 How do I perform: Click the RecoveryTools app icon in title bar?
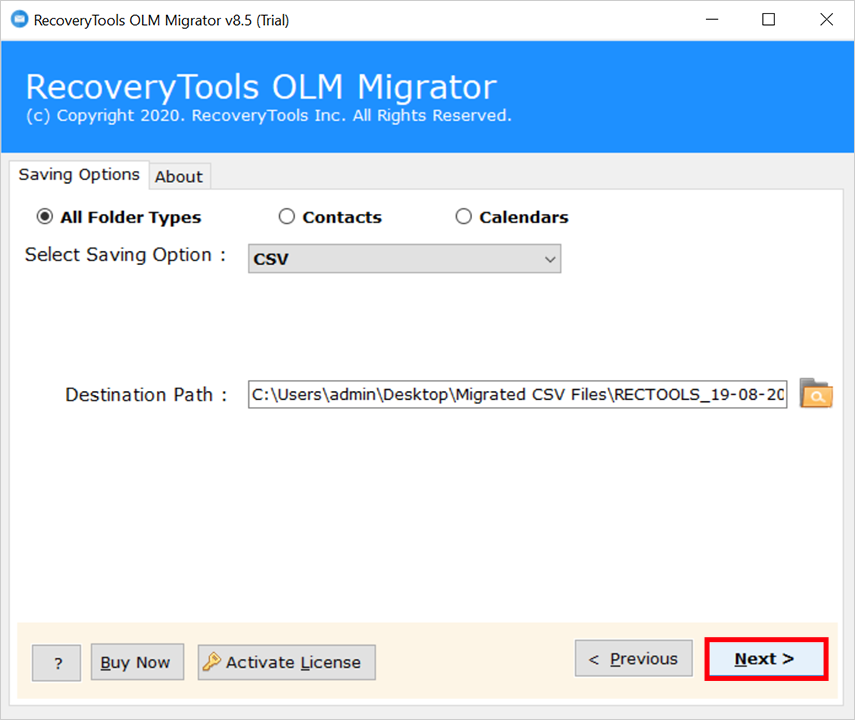(x=19, y=20)
